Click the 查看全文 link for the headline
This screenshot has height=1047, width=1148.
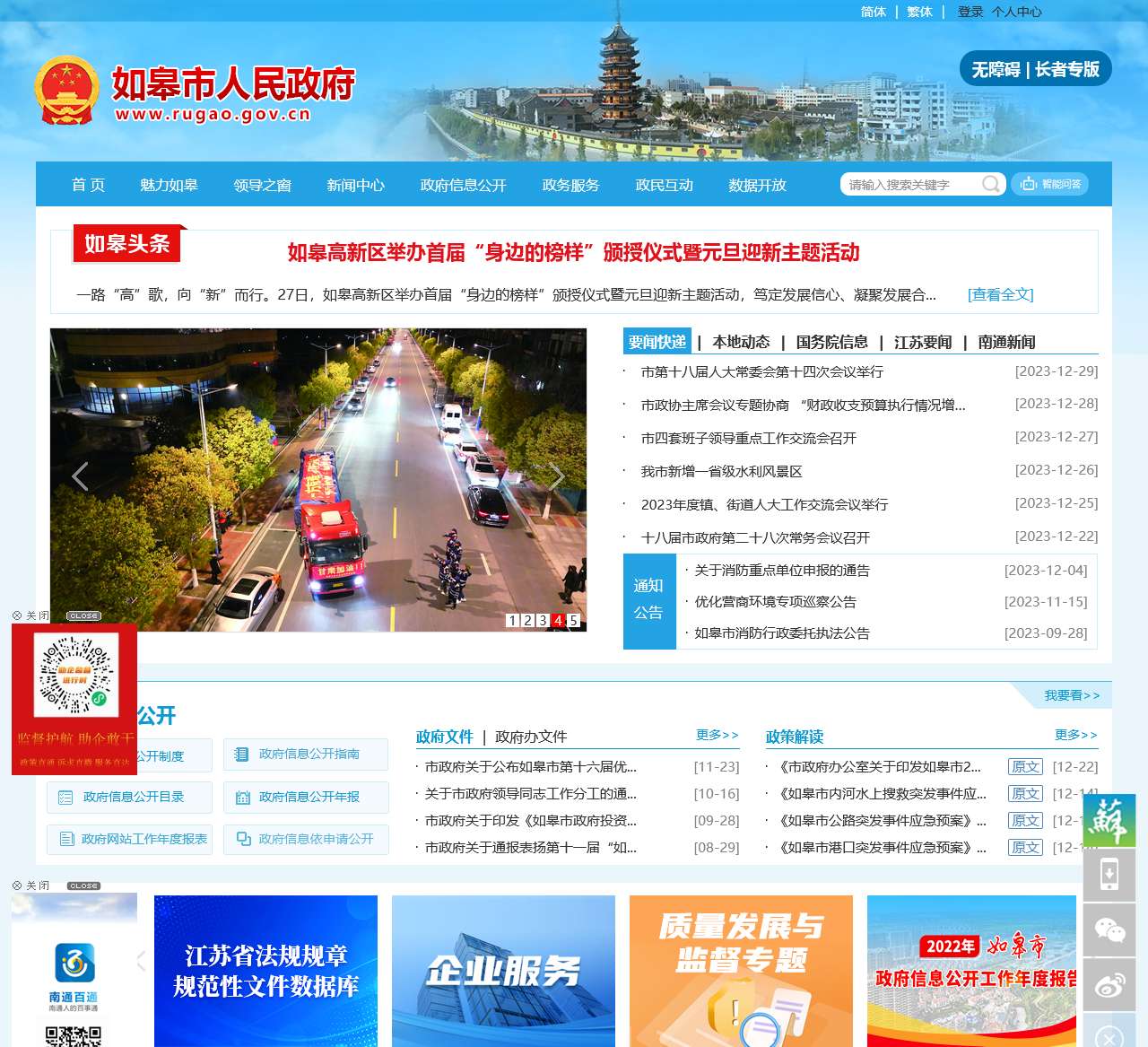click(999, 294)
